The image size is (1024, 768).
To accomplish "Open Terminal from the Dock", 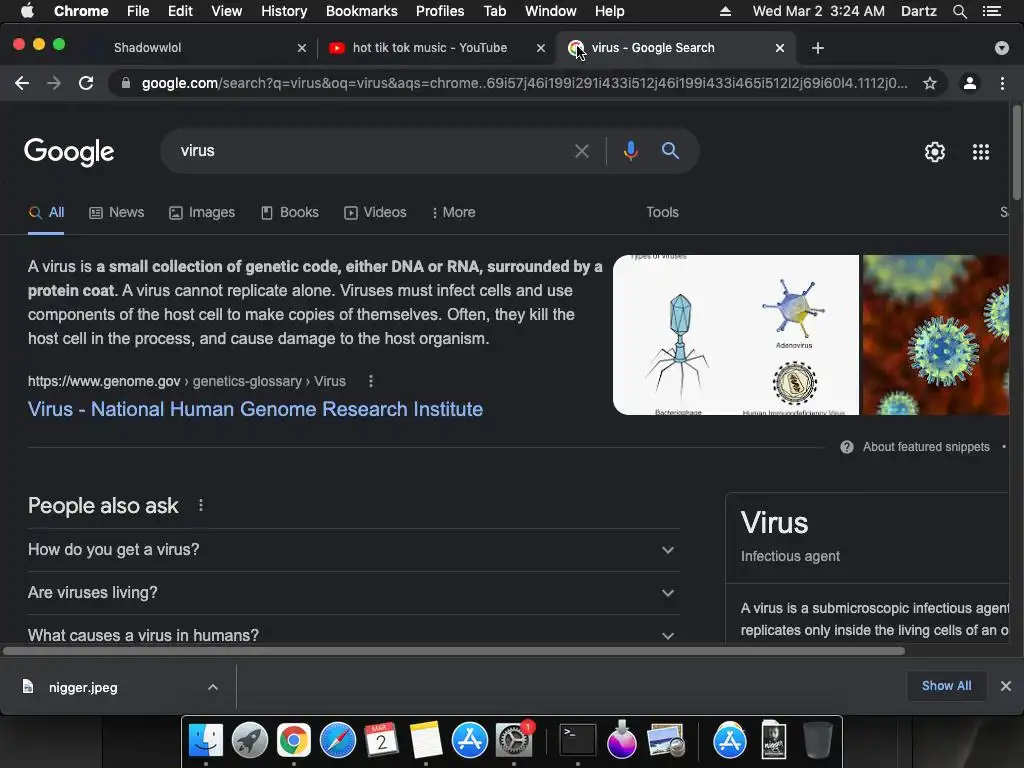I will click(578, 741).
